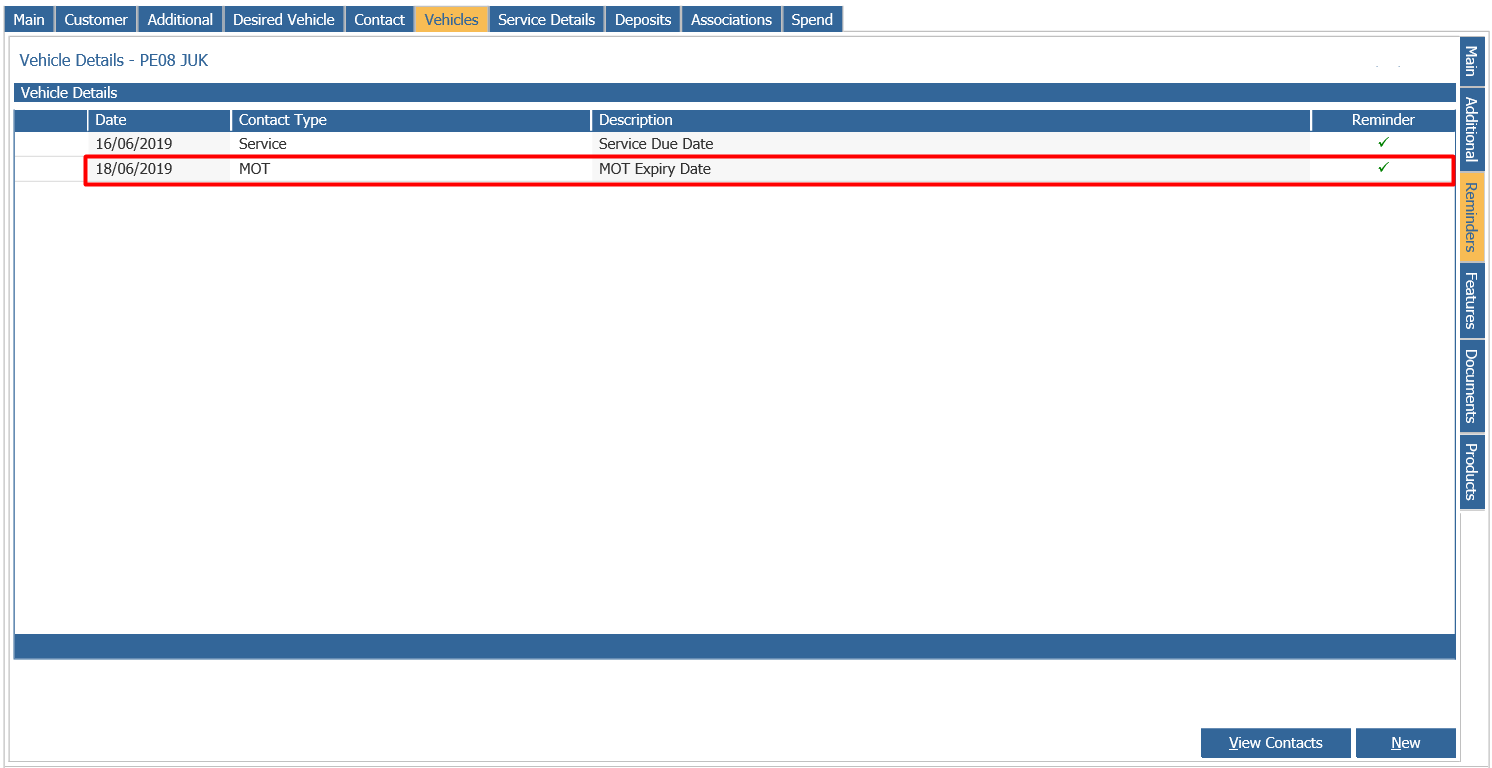Open the Additional top tab
1492x768 pixels.
(x=180, y=19)
